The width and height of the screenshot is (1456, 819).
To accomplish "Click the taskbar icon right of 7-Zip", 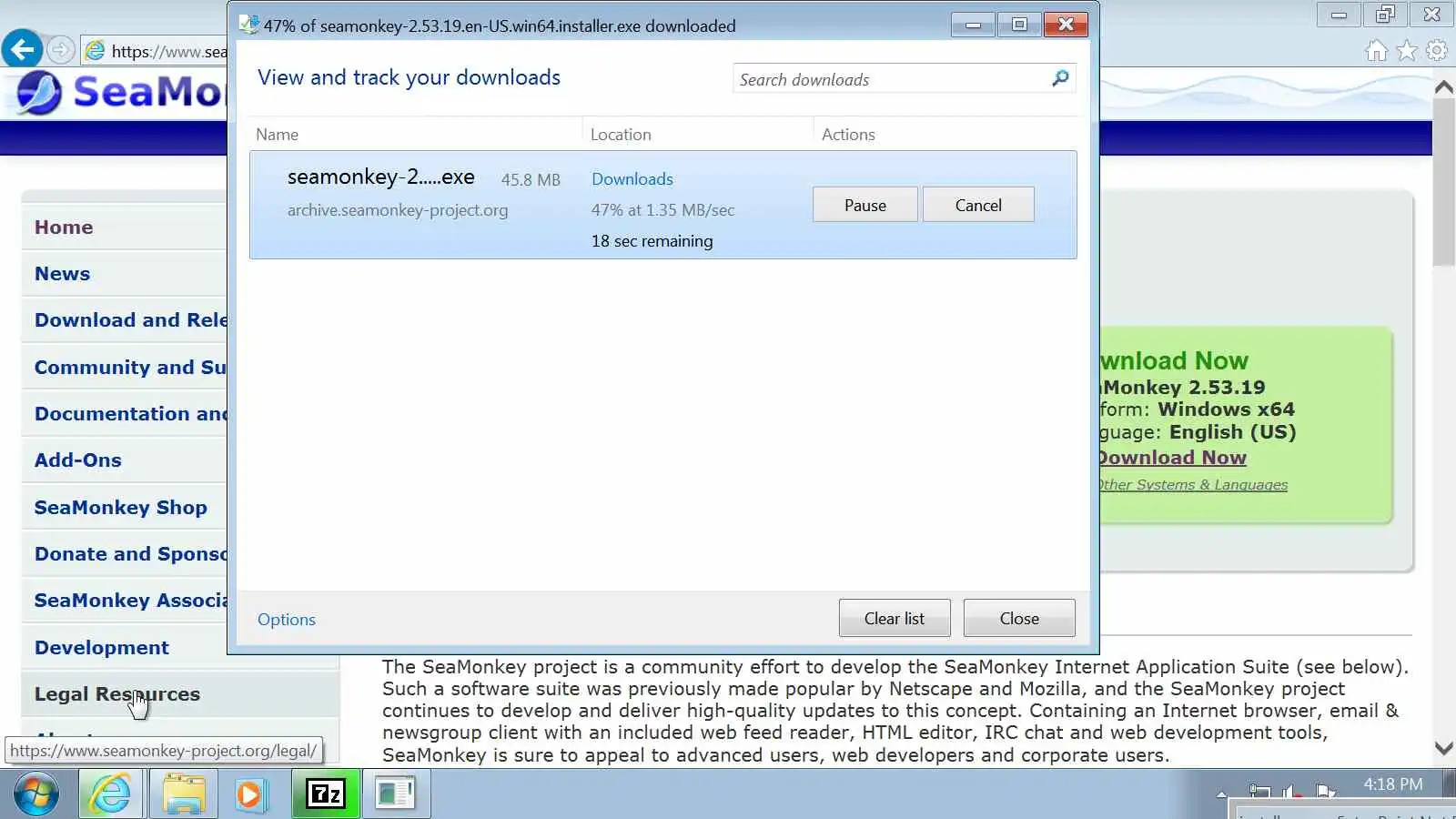I will (396, 794).
